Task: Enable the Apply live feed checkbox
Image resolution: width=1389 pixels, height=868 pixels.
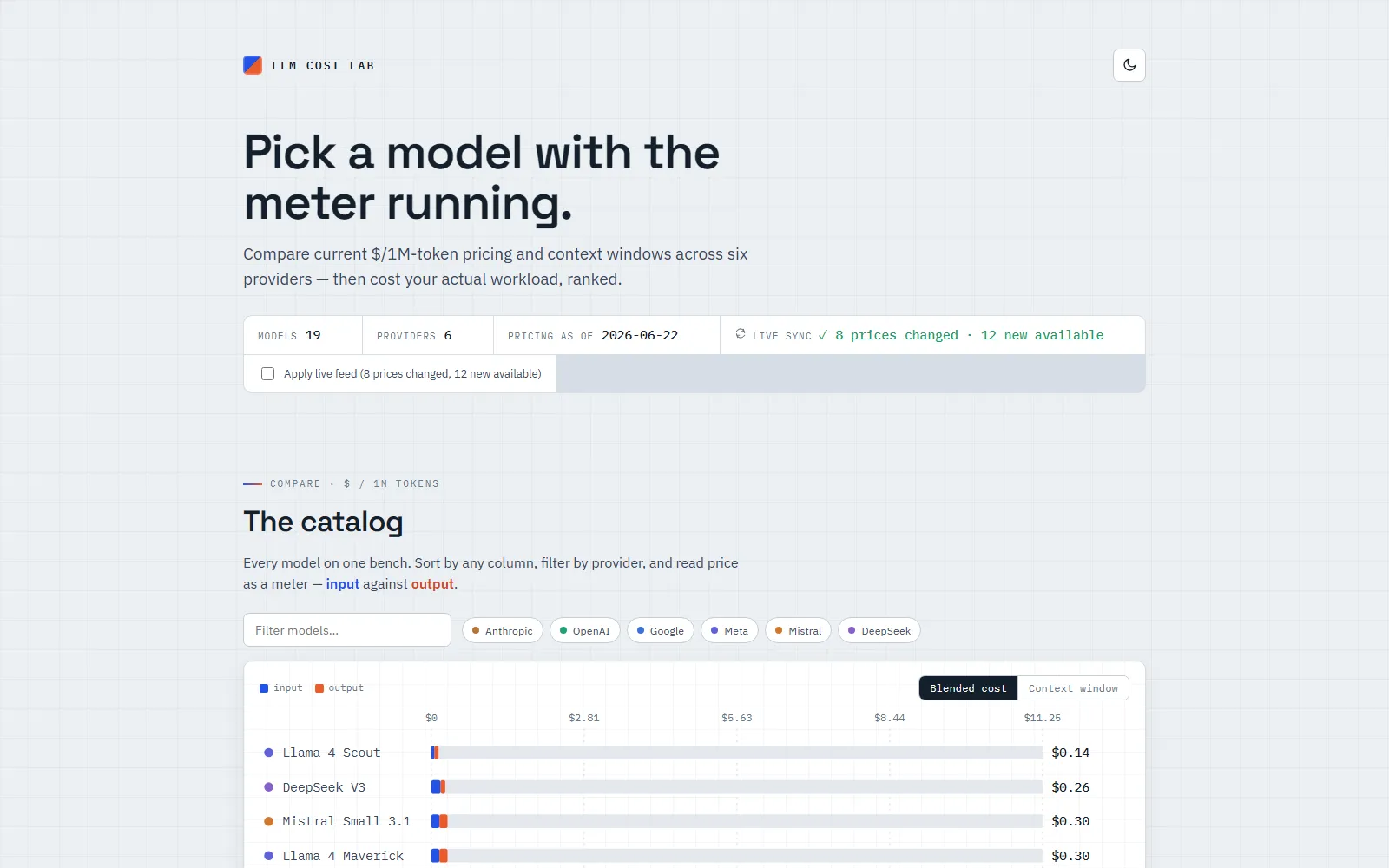Action: (x=267, y=374)
